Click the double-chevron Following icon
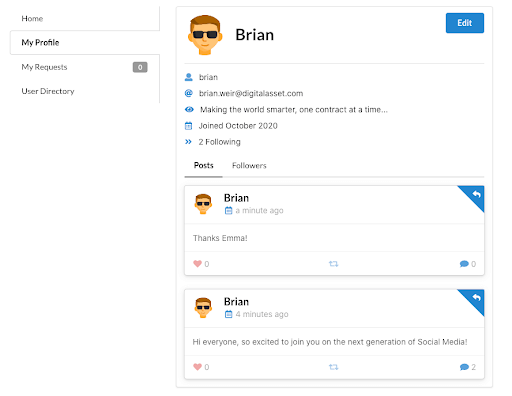This screenshot has width=512, height=396. (x=188, y=142)
